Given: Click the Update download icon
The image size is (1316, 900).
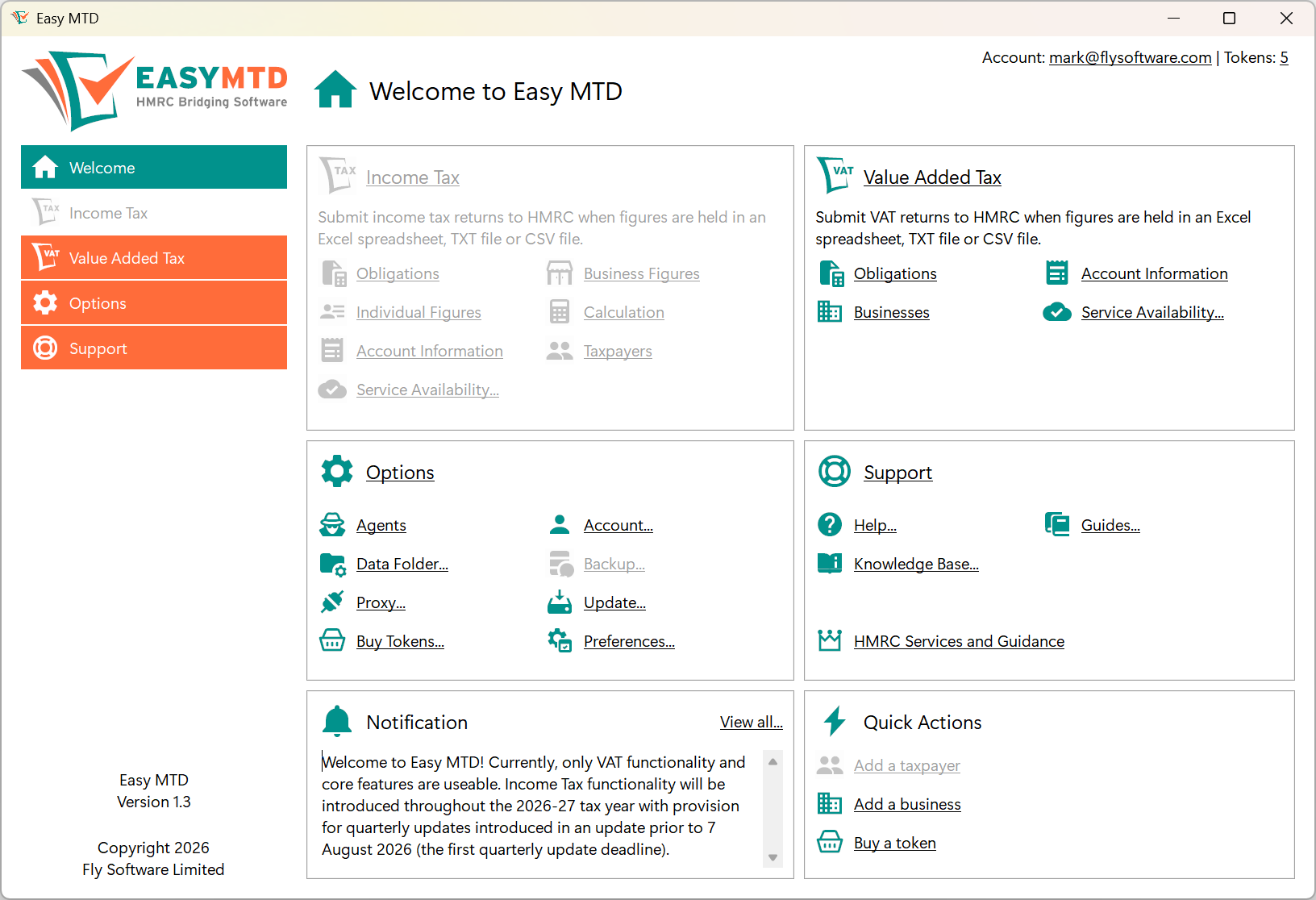Looking at the screenshot, I should coord(559,602).
